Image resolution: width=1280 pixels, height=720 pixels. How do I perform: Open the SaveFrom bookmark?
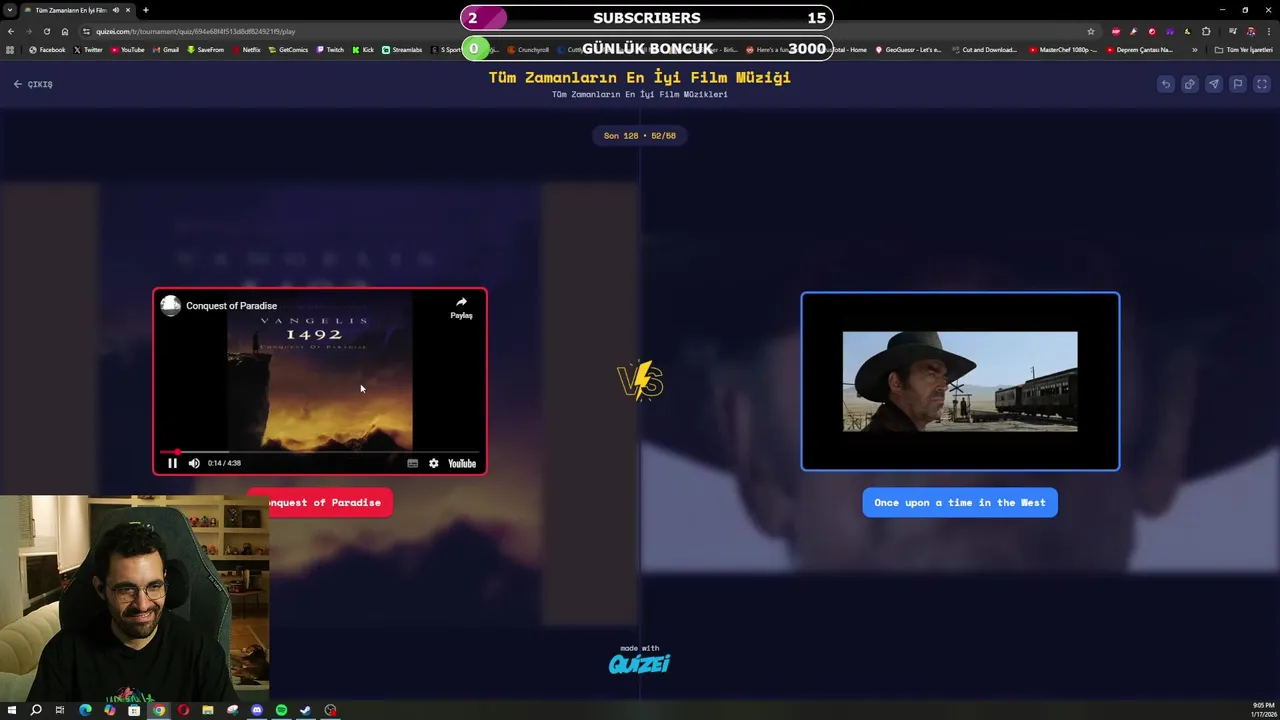(x=205, y=49)
